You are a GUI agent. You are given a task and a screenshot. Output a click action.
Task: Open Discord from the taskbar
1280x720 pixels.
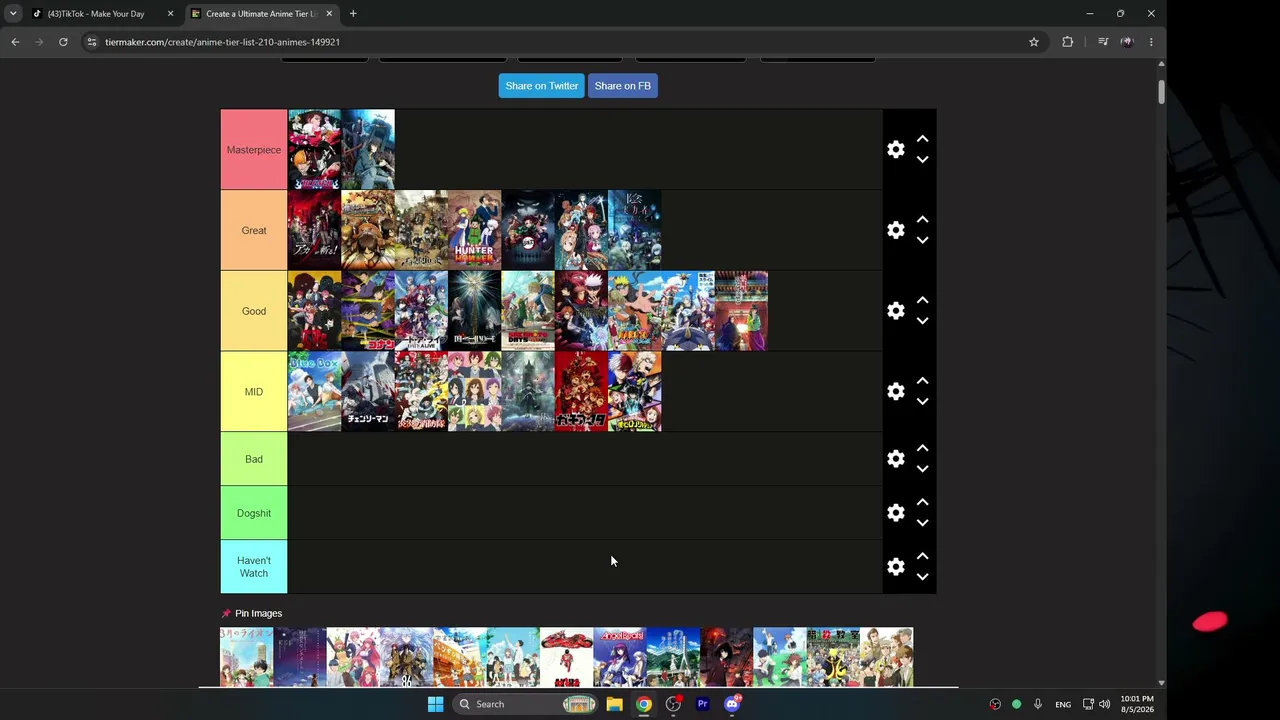click(x=732, y=704)
